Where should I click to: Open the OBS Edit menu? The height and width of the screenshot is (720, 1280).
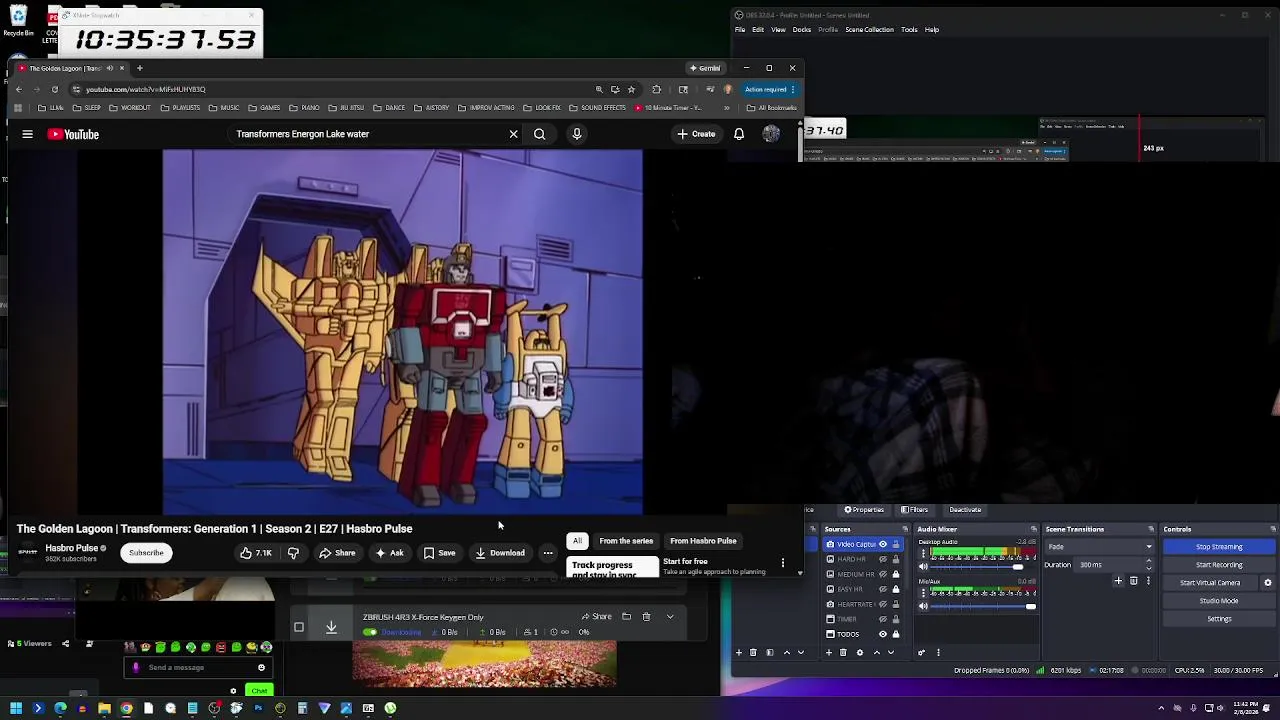758,29
